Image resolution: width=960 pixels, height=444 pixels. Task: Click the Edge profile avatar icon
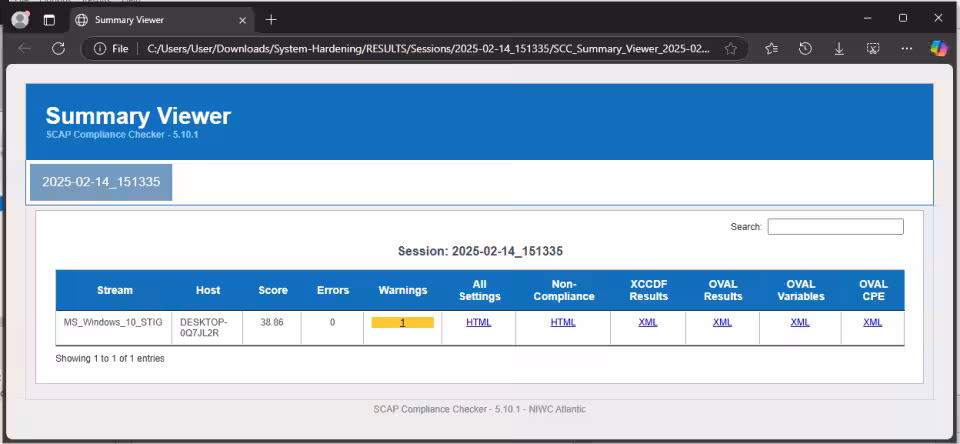pyautogui.click(x=20, y=19)
